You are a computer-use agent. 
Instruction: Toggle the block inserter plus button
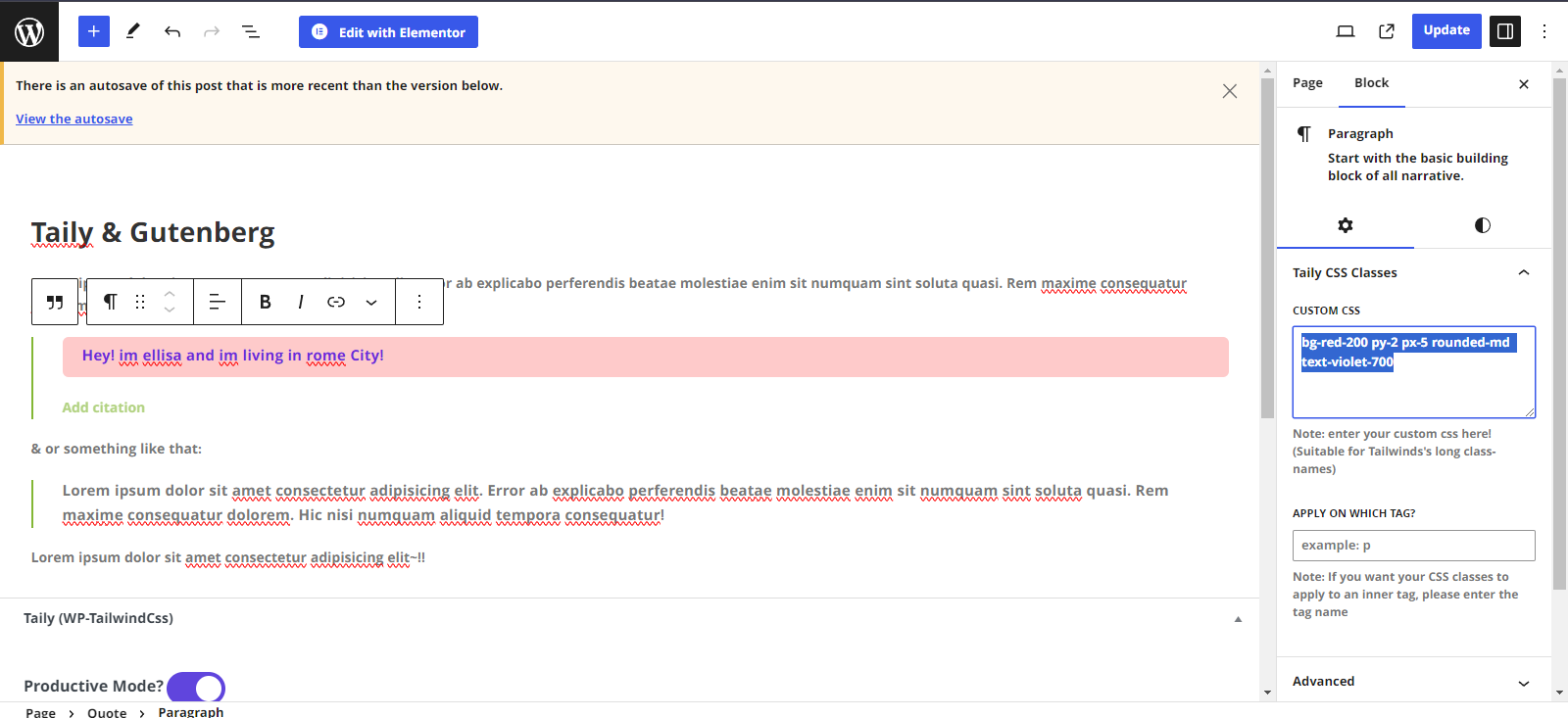tap(93, 31)
